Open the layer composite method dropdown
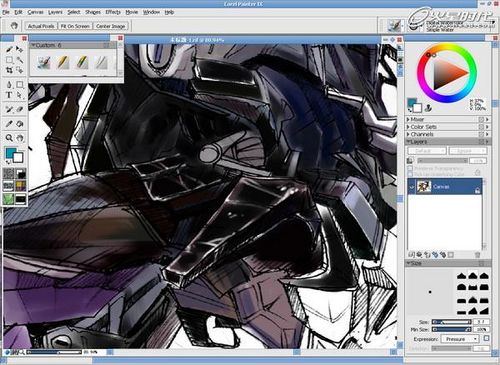This screenshot has height=365, width=500. pos(427,151)
